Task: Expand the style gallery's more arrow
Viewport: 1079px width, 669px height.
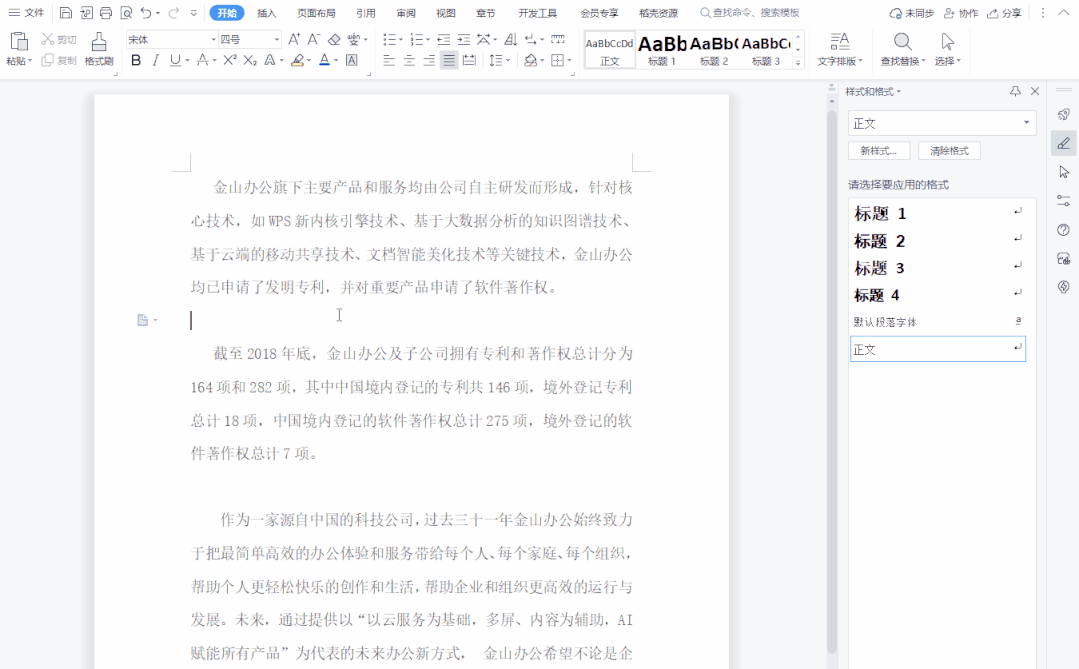Action: [x=798, y=63]
